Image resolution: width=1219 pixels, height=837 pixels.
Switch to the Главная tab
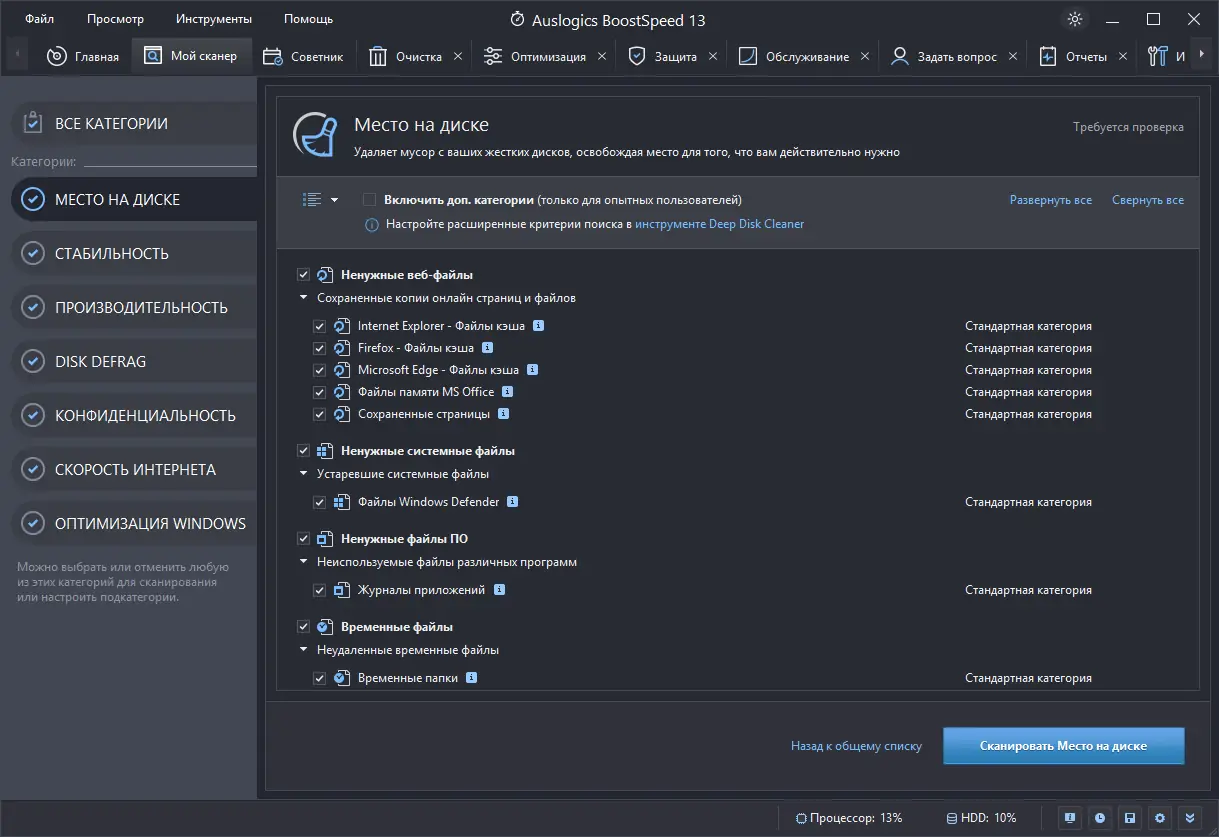[x=84, y=56]
